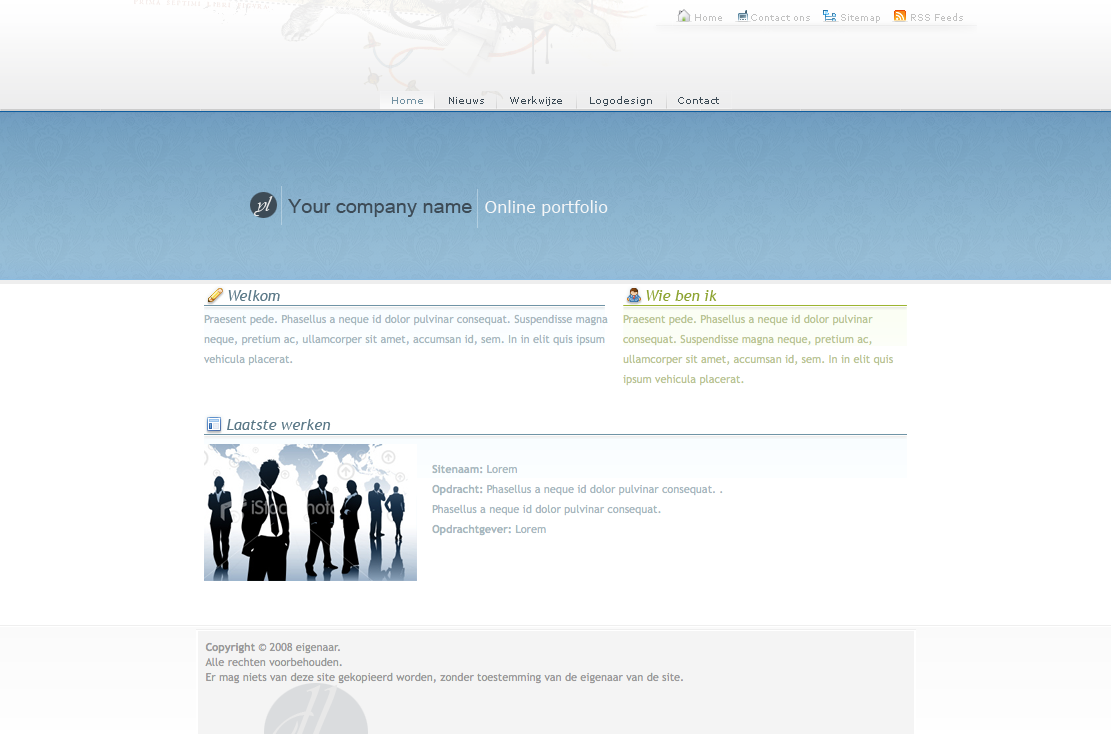The height and width of the screenshot is (734, 1111).
Task: Click the Copyright 2008 eigenaar text
Action: point(273,648)
